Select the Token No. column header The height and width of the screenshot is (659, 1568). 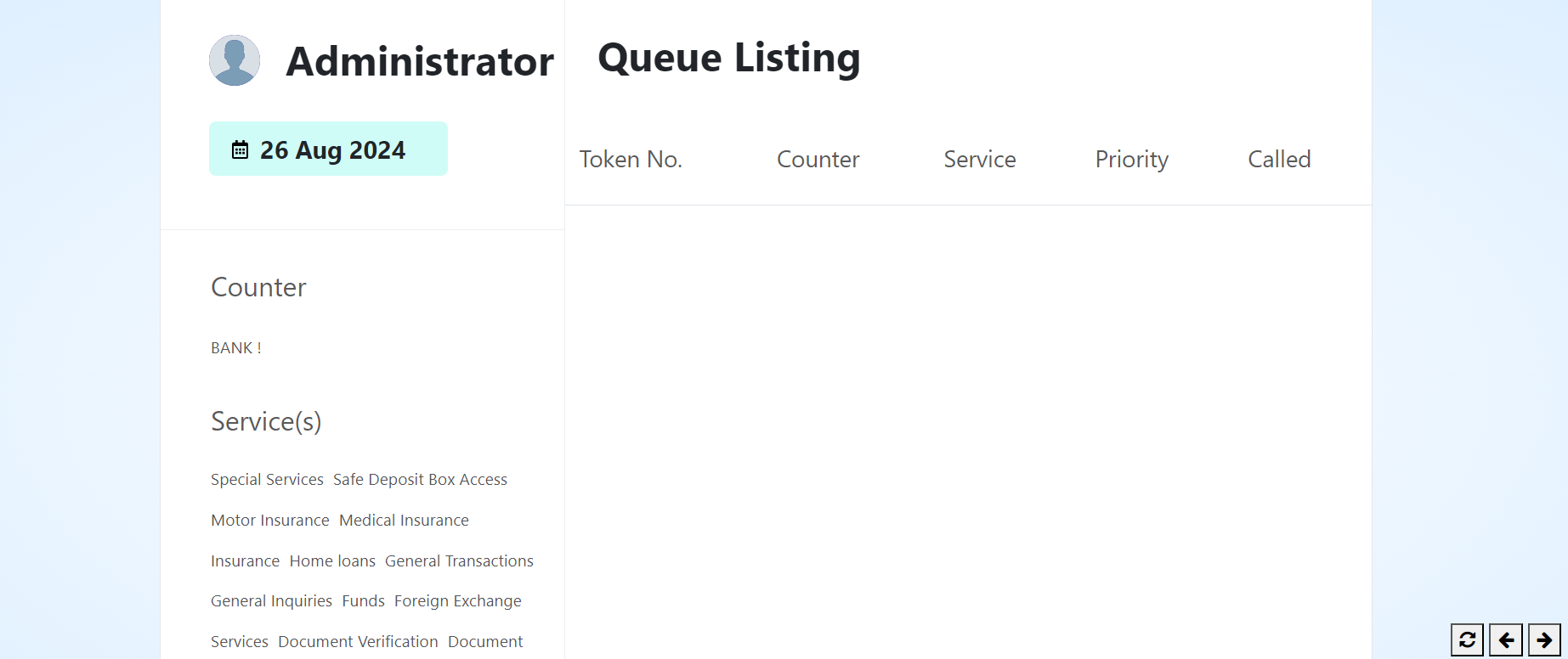click(x=631, y=159)
